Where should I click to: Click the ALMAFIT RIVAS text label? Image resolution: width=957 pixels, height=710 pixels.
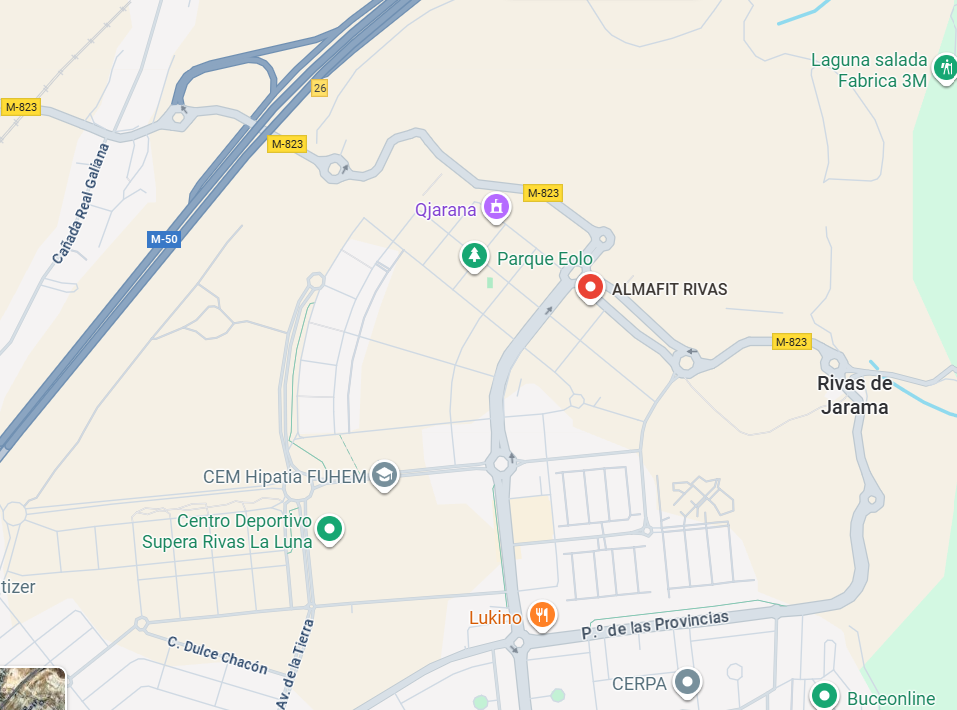click(670, 289)
